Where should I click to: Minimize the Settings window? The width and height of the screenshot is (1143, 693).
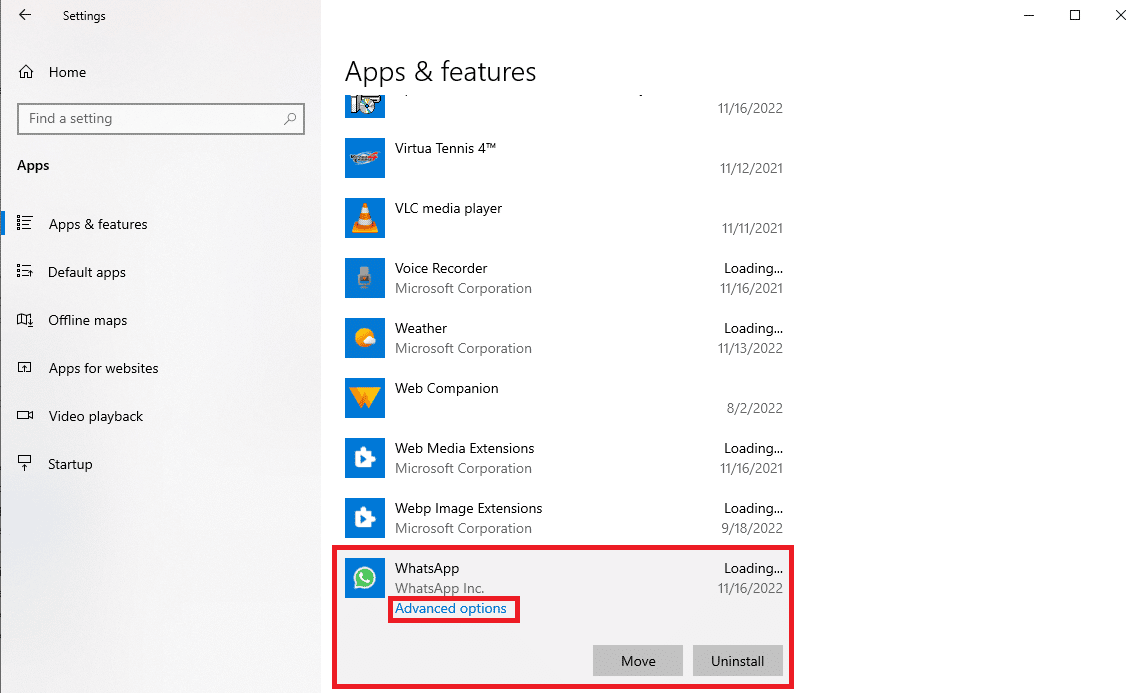coord(1029,15)
